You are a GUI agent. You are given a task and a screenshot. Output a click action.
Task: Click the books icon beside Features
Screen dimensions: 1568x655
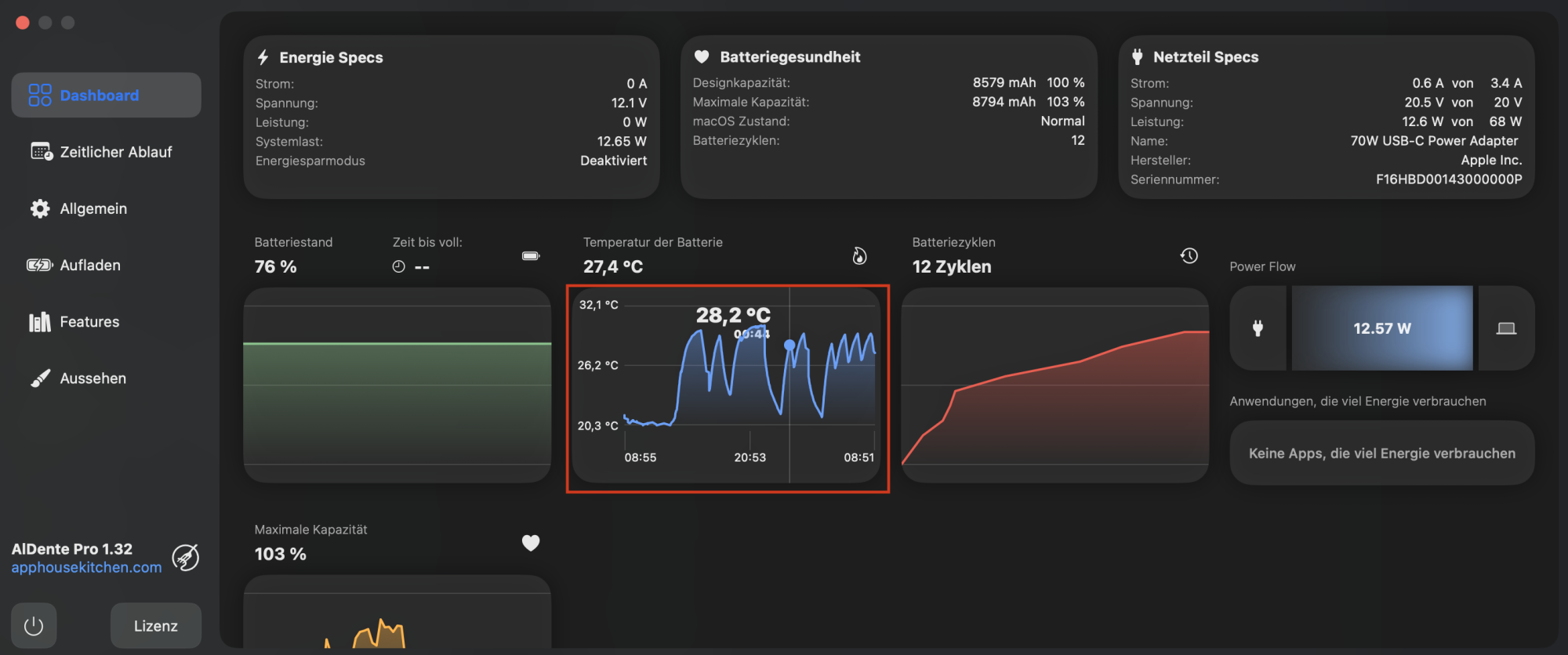(x=40, y=321)
